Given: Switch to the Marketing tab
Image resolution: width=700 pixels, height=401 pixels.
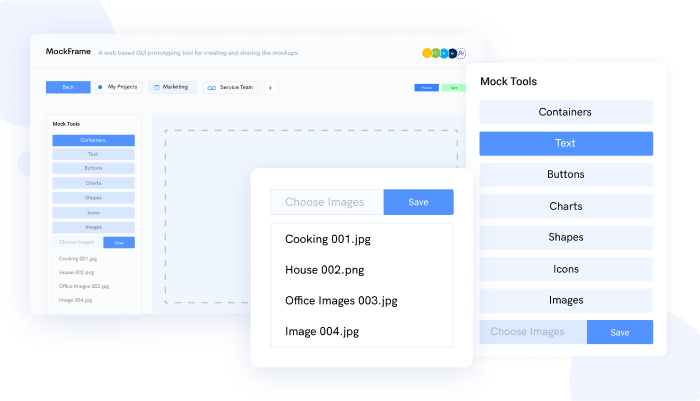Looking at the screenshot, I should click(172, 87).
